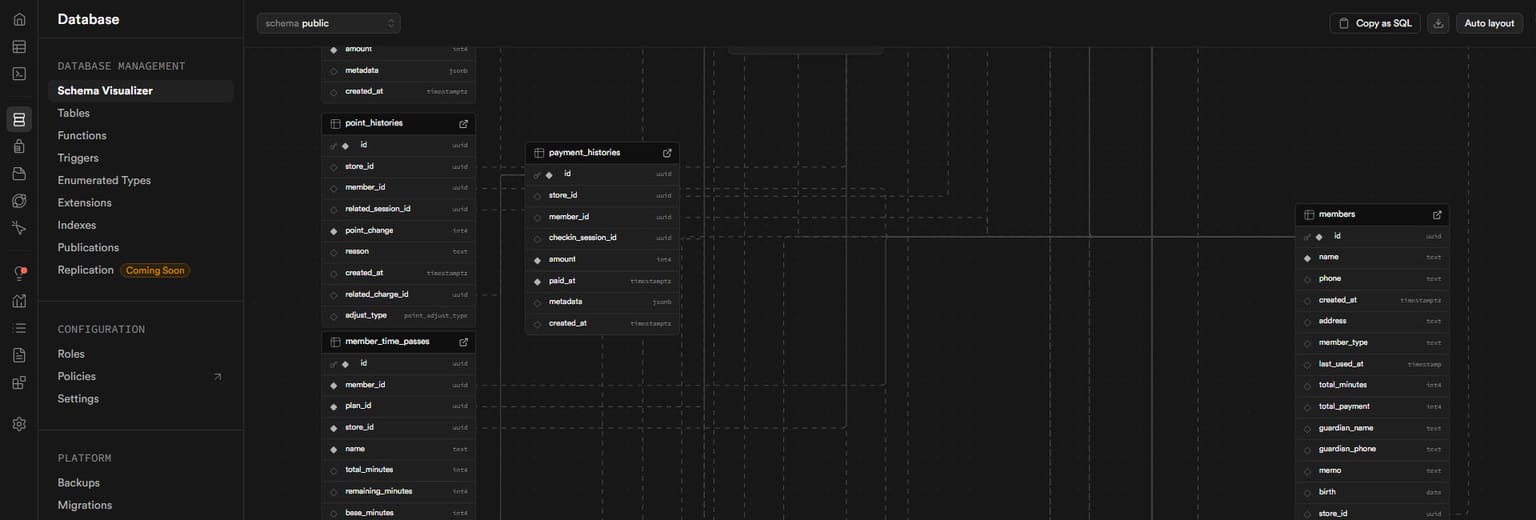Open the Integrations icon
The image size is (1536, 520).
(19, 382)
